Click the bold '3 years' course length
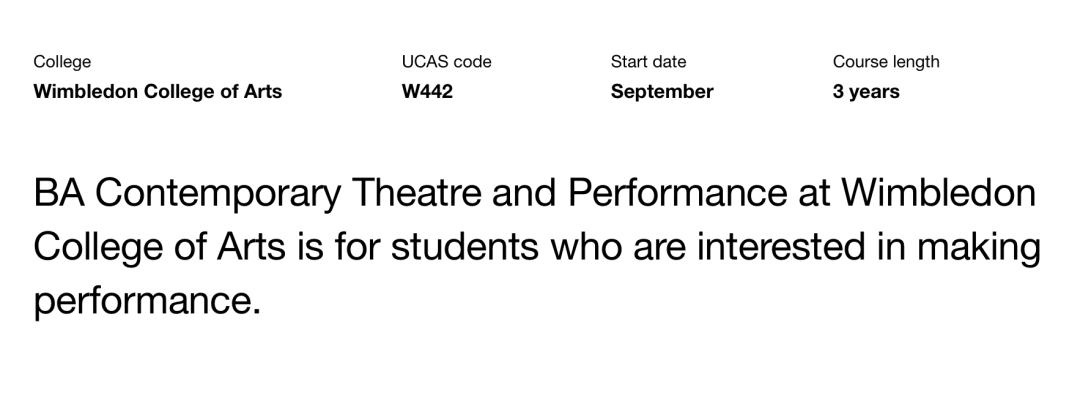The height and width of the screenshot is (393, 1080). coord(866,92)
